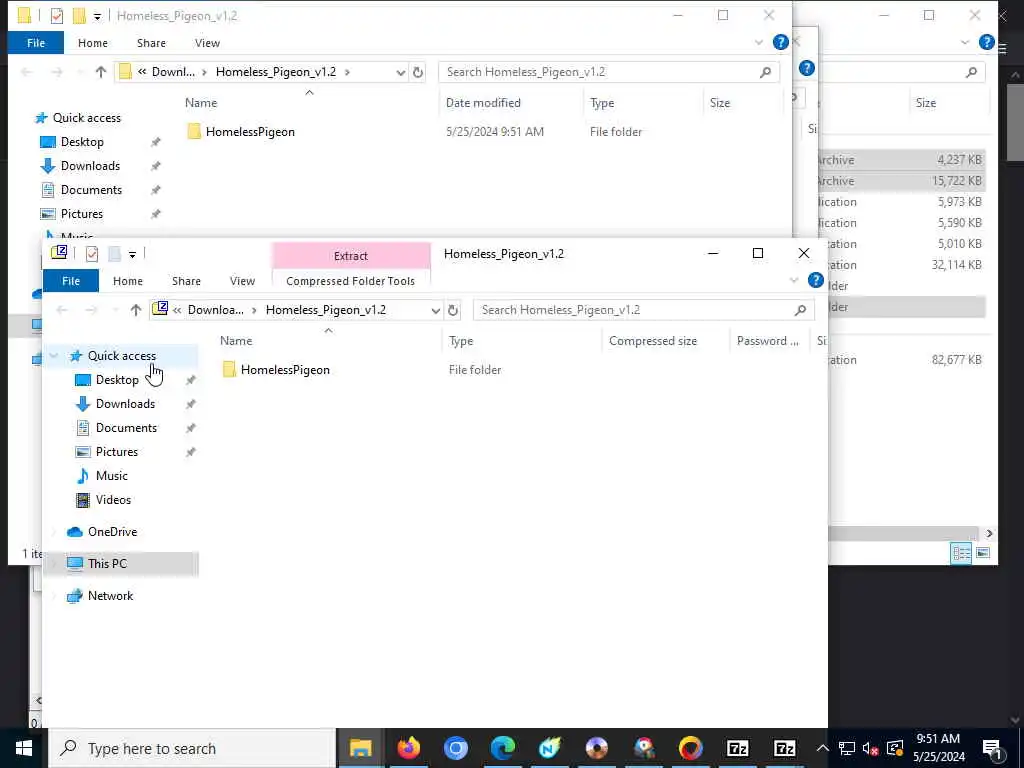The height and width of the screenshot is (768, 1024).
Task: Open File menu in front window
Action: pyautogui.click(x=71, y=281)
